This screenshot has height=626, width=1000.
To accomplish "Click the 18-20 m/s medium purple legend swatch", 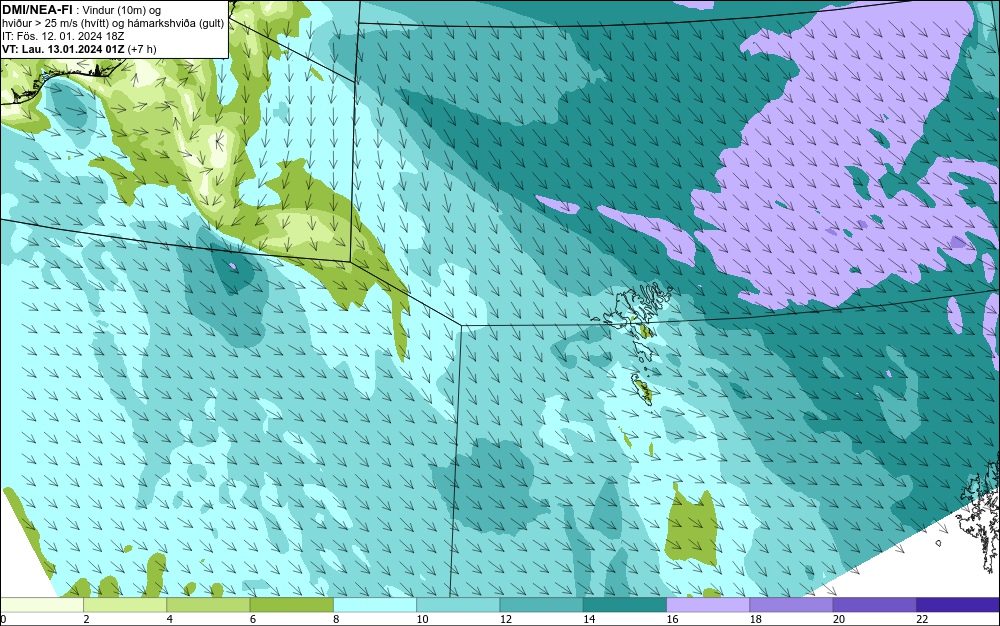I will (791, 604).
